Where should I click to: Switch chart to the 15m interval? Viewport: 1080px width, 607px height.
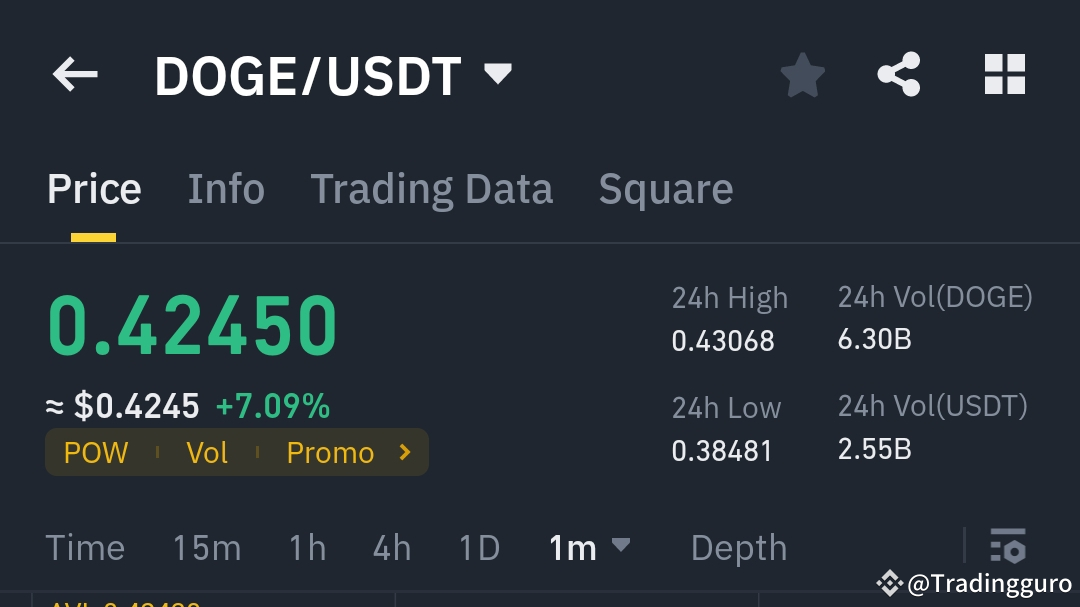pos(207,547)
